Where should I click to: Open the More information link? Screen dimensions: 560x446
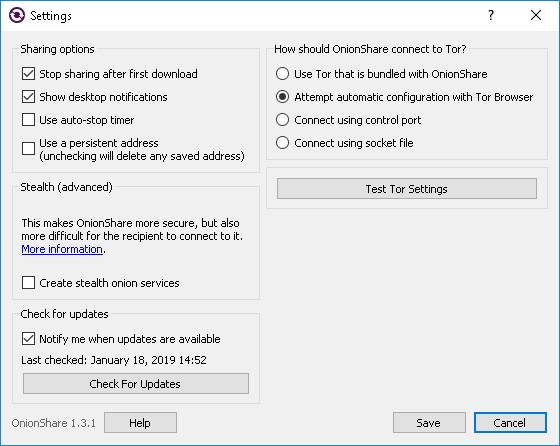coord(62,249)
